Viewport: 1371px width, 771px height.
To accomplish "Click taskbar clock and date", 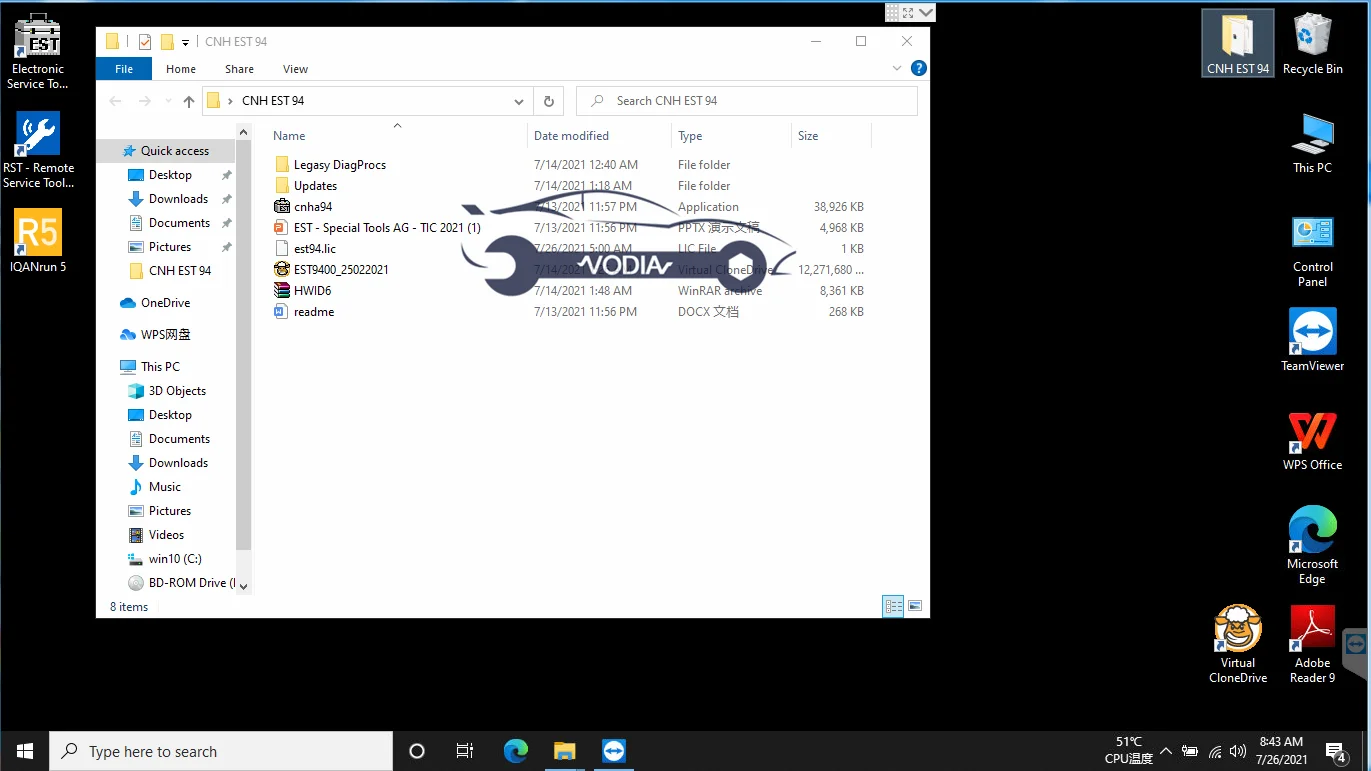I will [x=1280, y=750].
